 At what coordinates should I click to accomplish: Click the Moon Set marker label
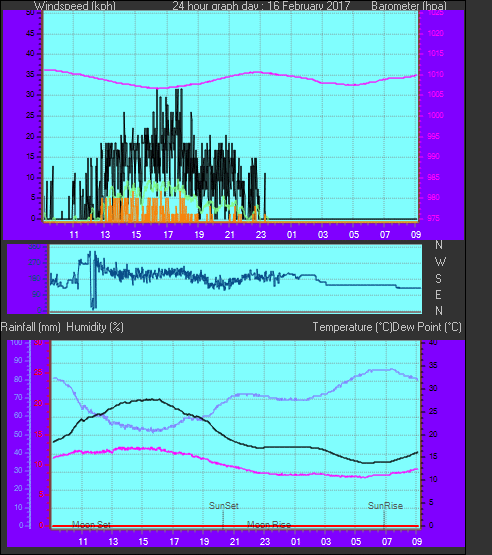tap(91, 525)
